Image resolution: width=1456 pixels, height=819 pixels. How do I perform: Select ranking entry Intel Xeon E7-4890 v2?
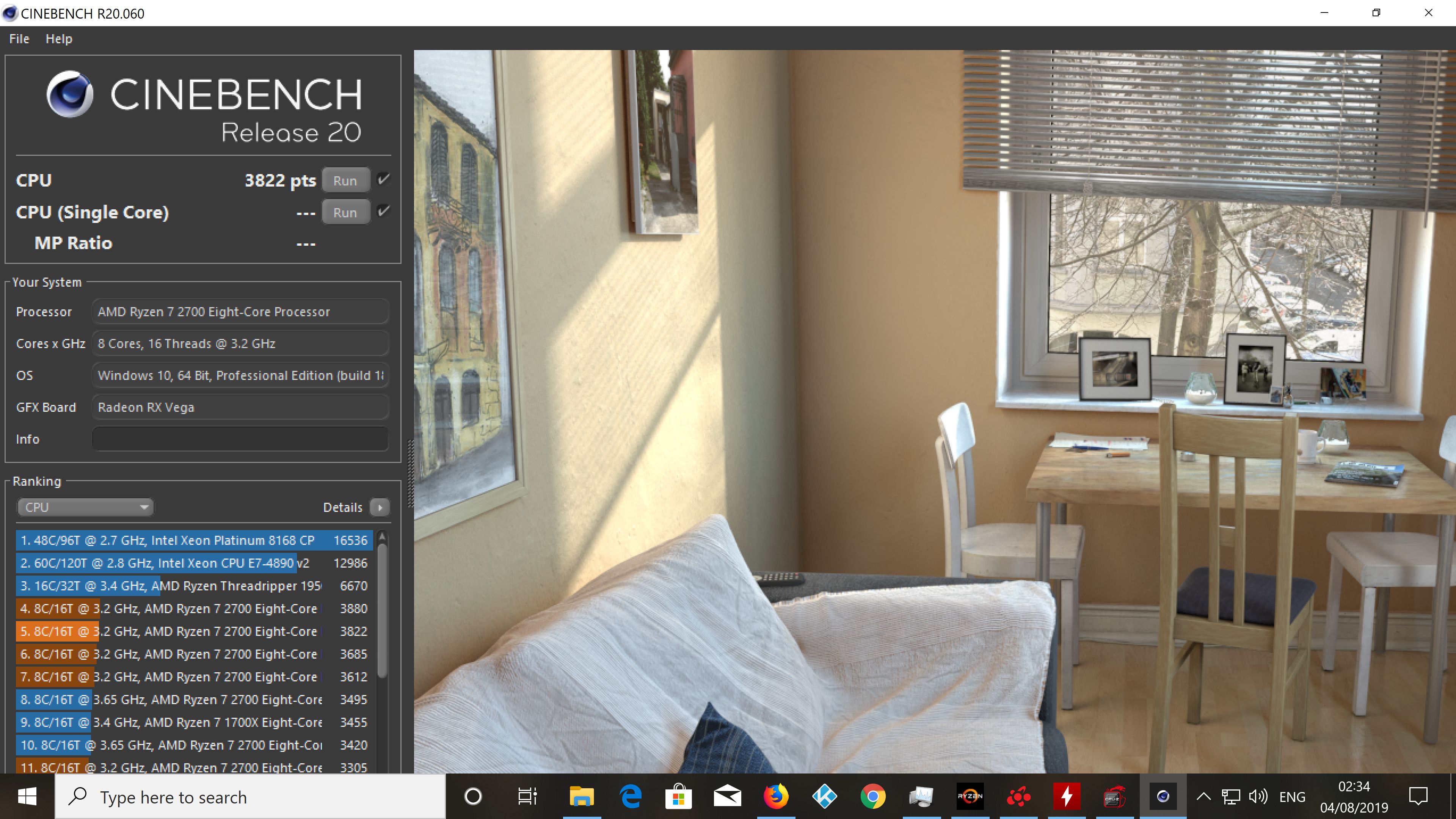tap(195, 563)
